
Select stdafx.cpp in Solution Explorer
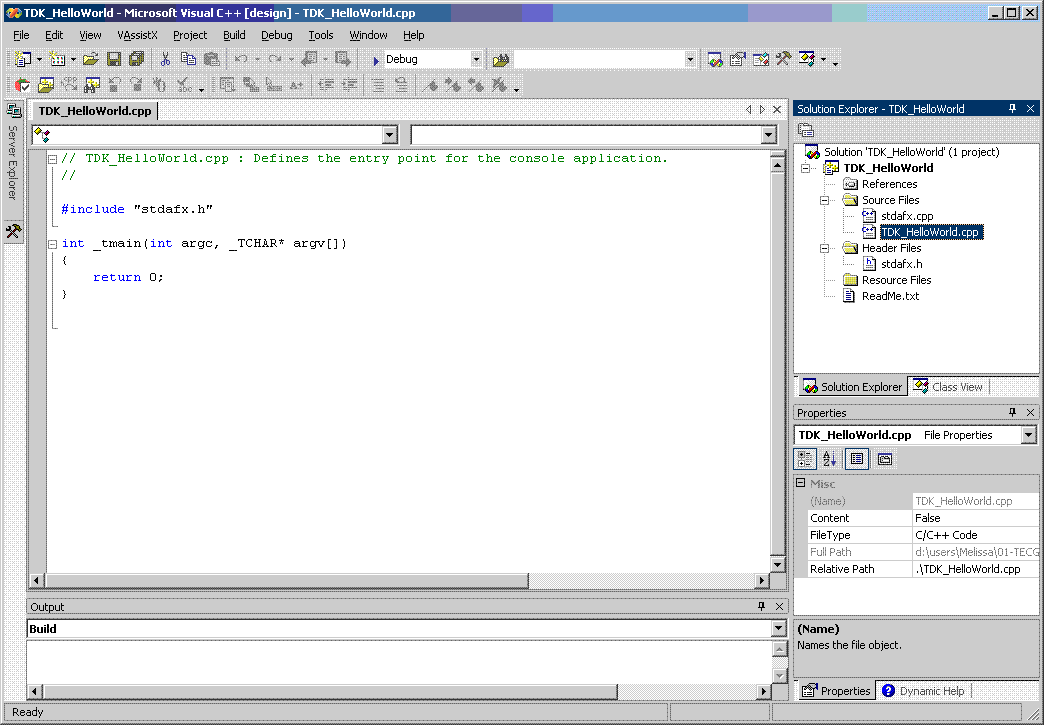pyautogui.click(x=907, y=216)
